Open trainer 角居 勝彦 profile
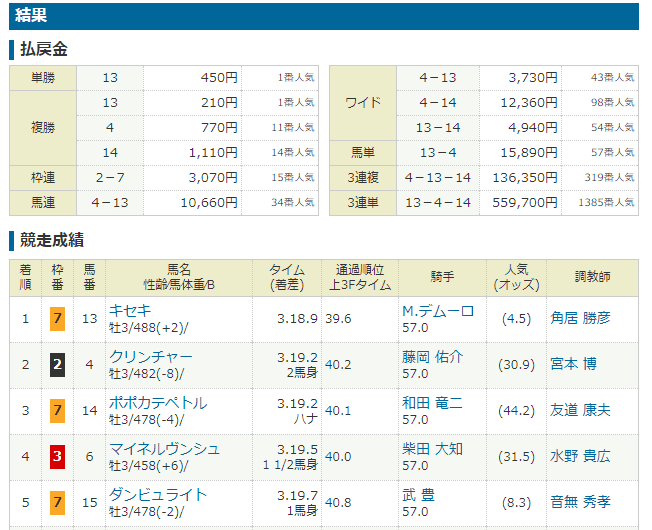This screenshot has height=530, width=652. [580, 318]
